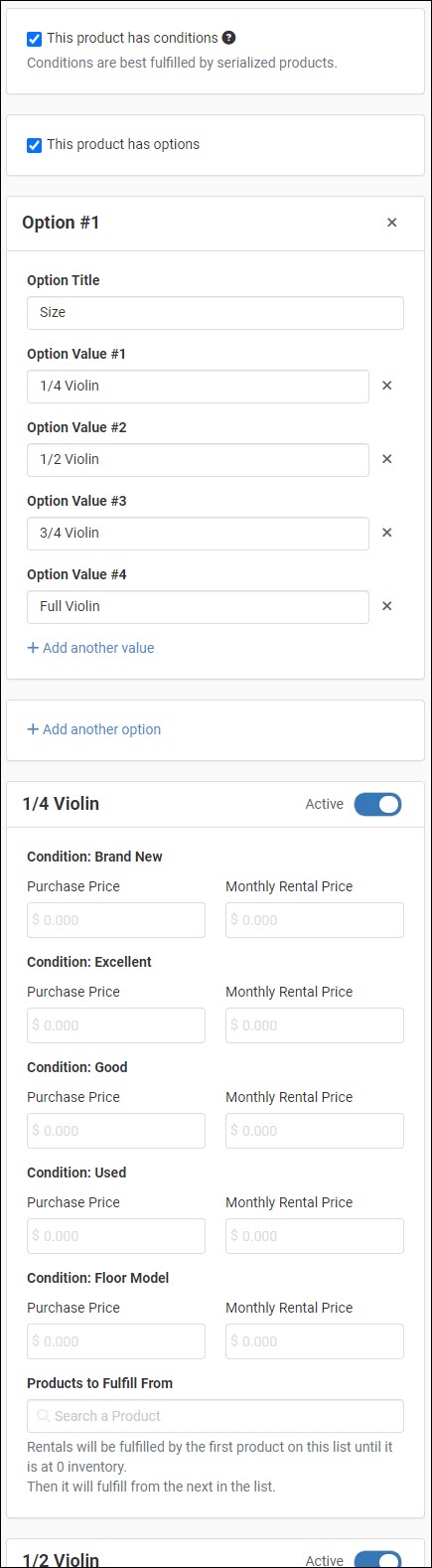Delete the 1/2 Violin option value

[x=387, y=459]
